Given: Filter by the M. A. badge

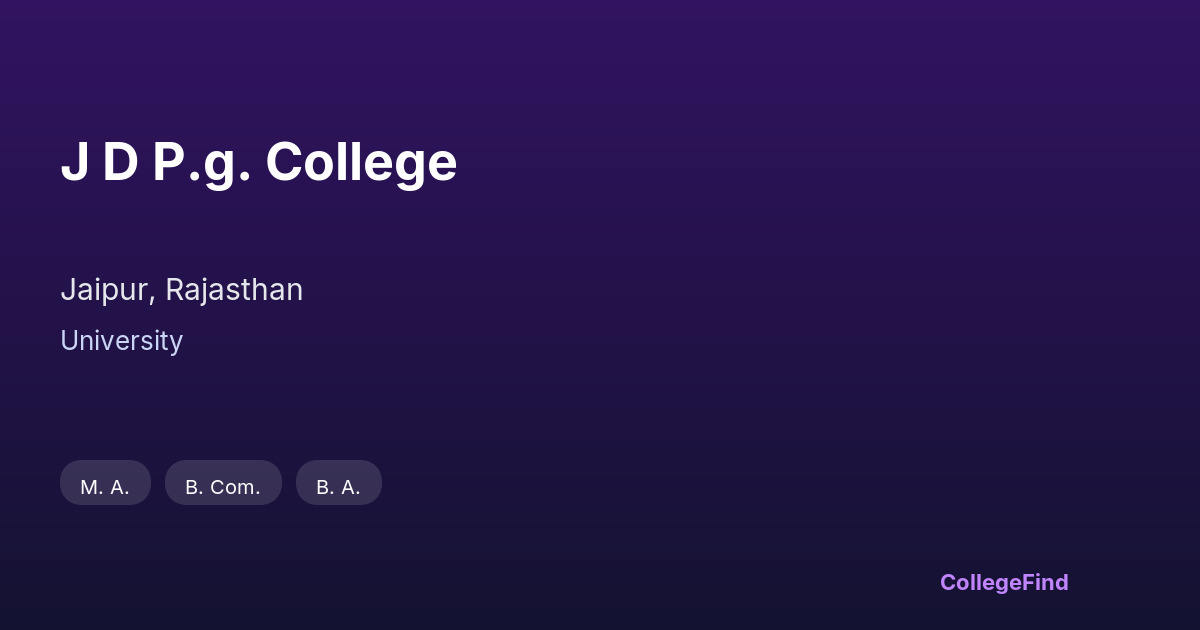Looking at the screenshot, I should point(105,483).
